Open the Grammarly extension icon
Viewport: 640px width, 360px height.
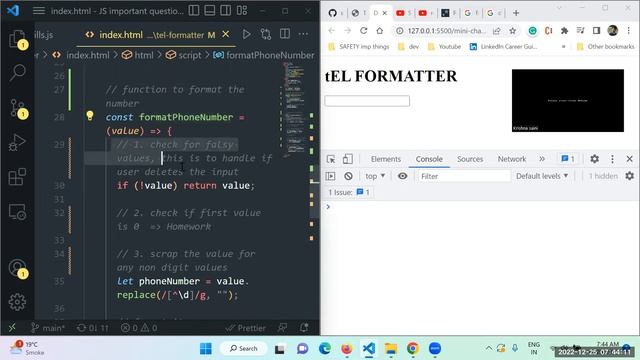532,31
